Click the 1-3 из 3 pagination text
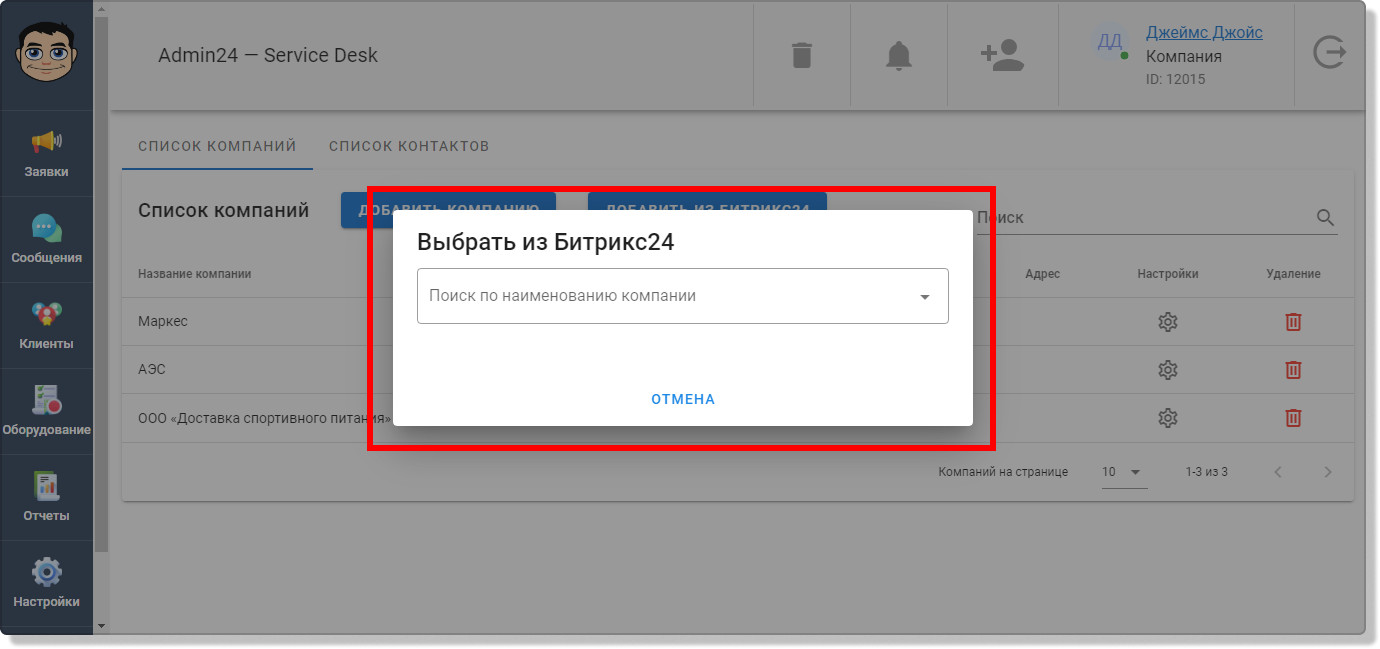Screen dimensions: 1380x649 pos(1206,472)
